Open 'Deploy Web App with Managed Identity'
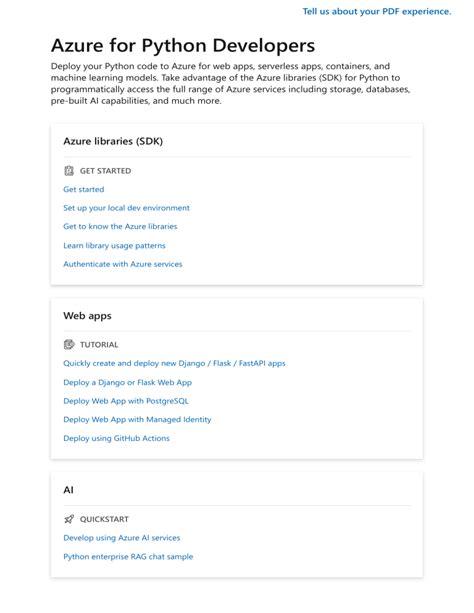This screenshot has width=474, height=613. click(x=137, y=419)
